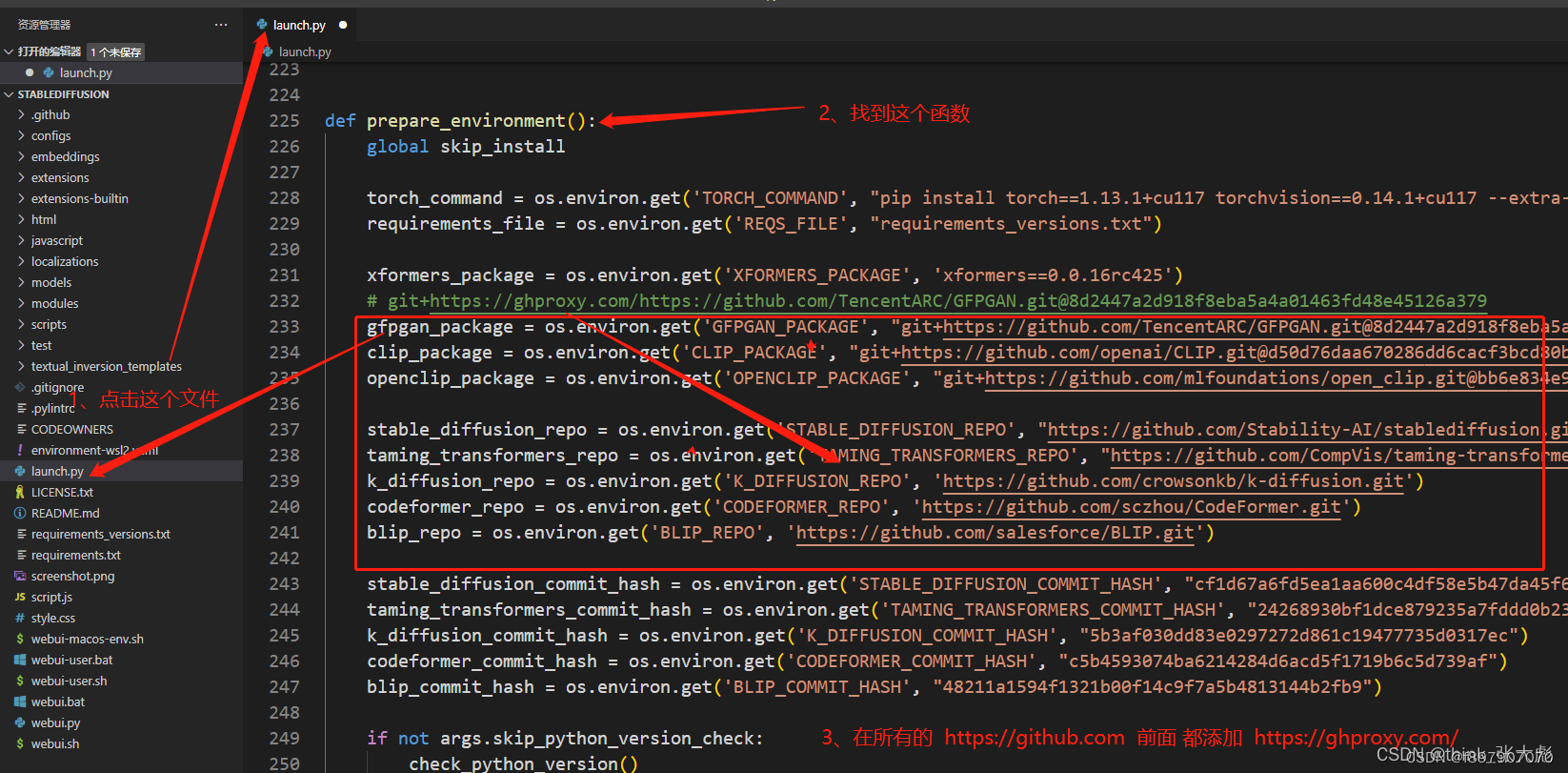Follow the salesforce BLIP.git link
This screenshot has height=773, width=1568.
click(995, 533)
